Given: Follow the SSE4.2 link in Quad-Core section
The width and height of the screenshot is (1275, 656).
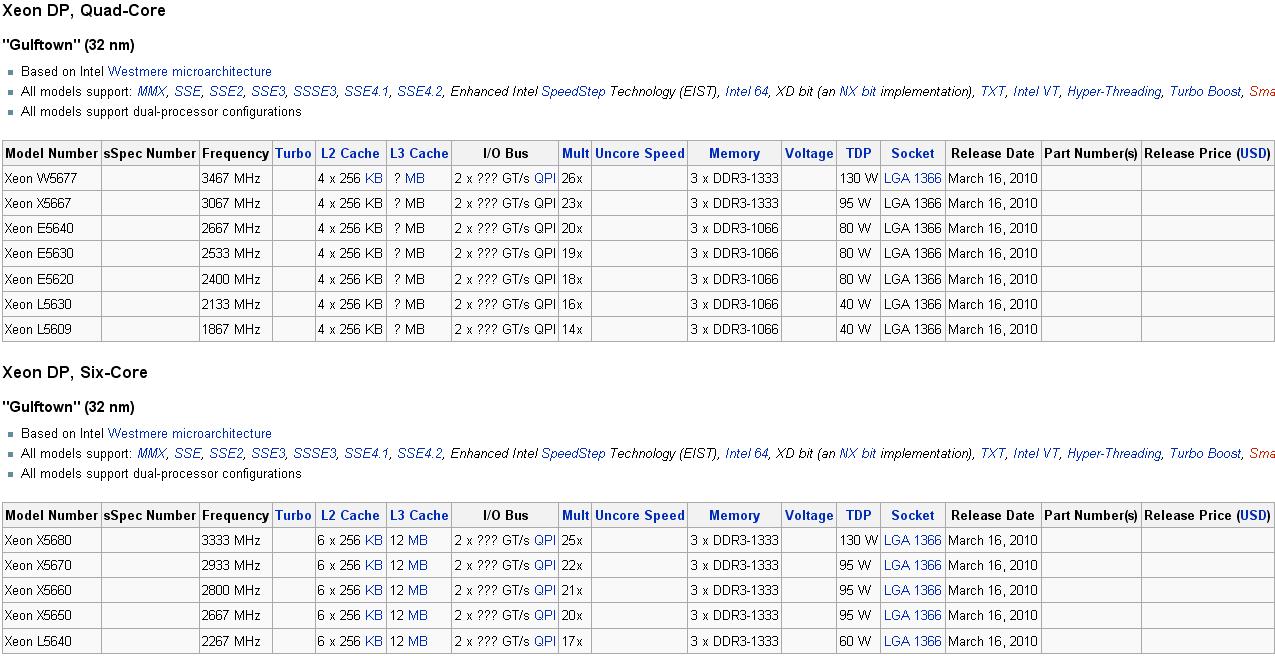Looking at the screenshot, I should 419,92.
